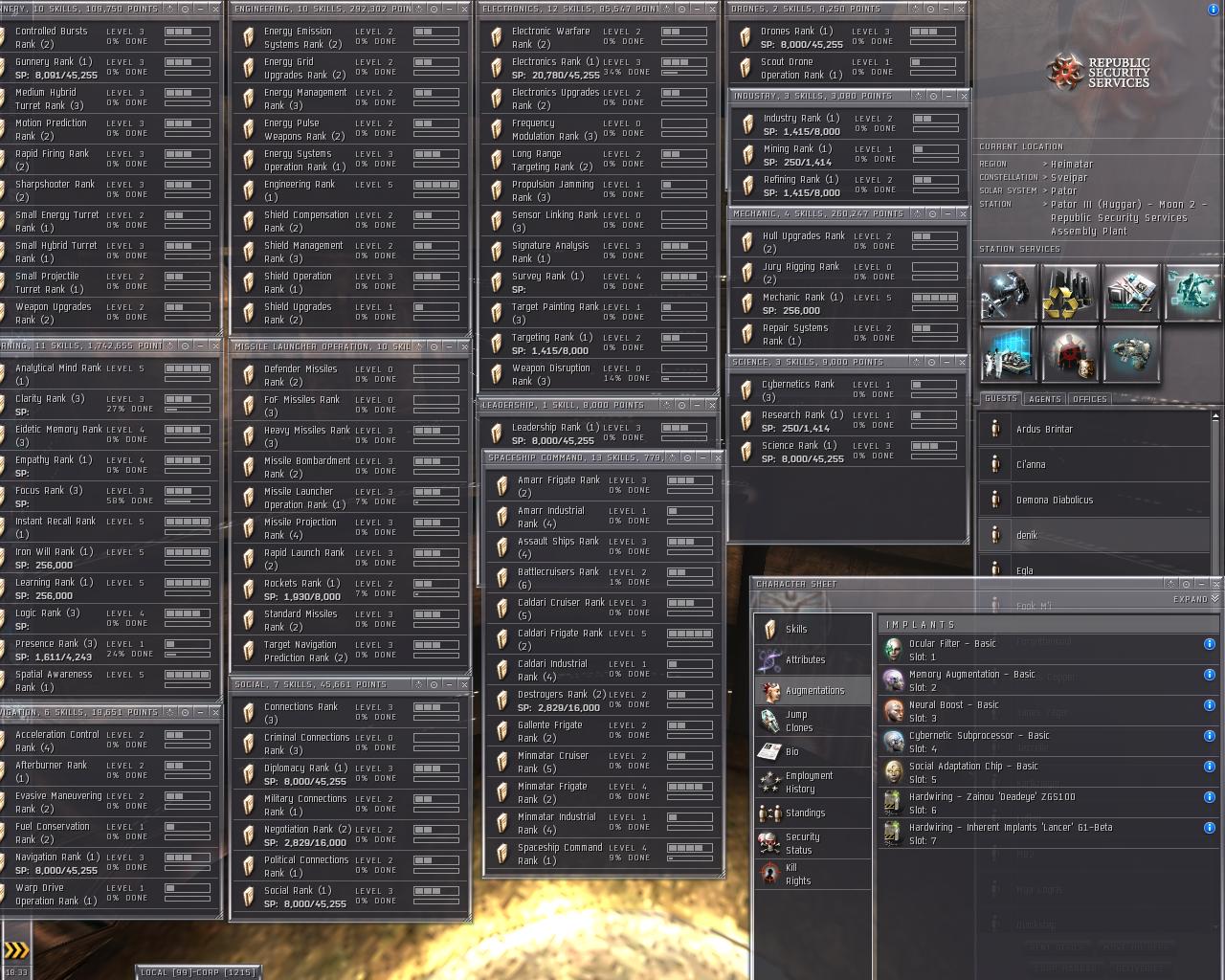Click the Engineering Rank (1) skill book icon
This screenshot has height=980, width=1225.
pos(248,190)
